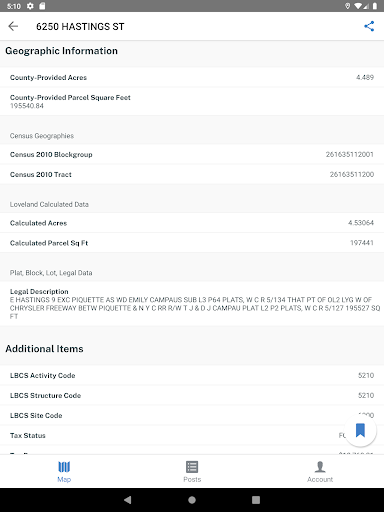
Task: Select Calculated Parcel Sq Ft row
Action: 192,243
